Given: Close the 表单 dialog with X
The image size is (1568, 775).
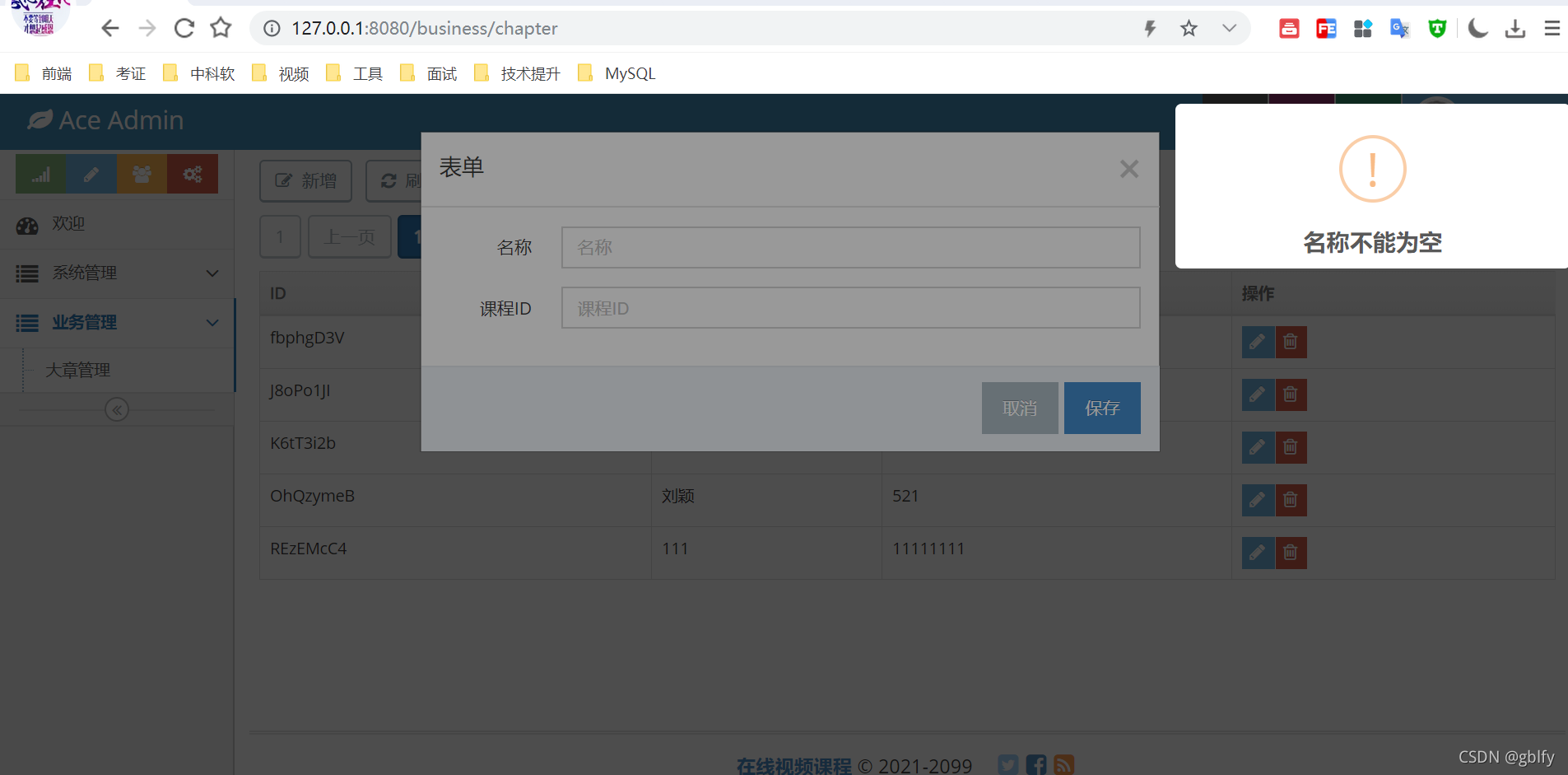Looking at the screenshot, I should coord(1128,169).
